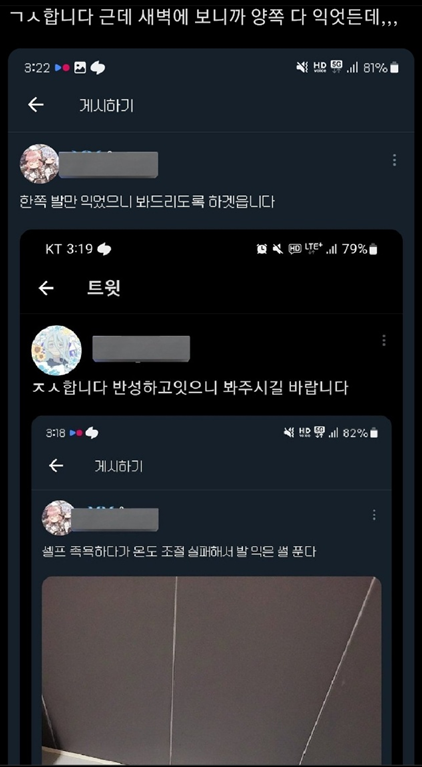Tap the mute icon in top status bar
This screenshot has width=422, height=767.
click(302, 68)
